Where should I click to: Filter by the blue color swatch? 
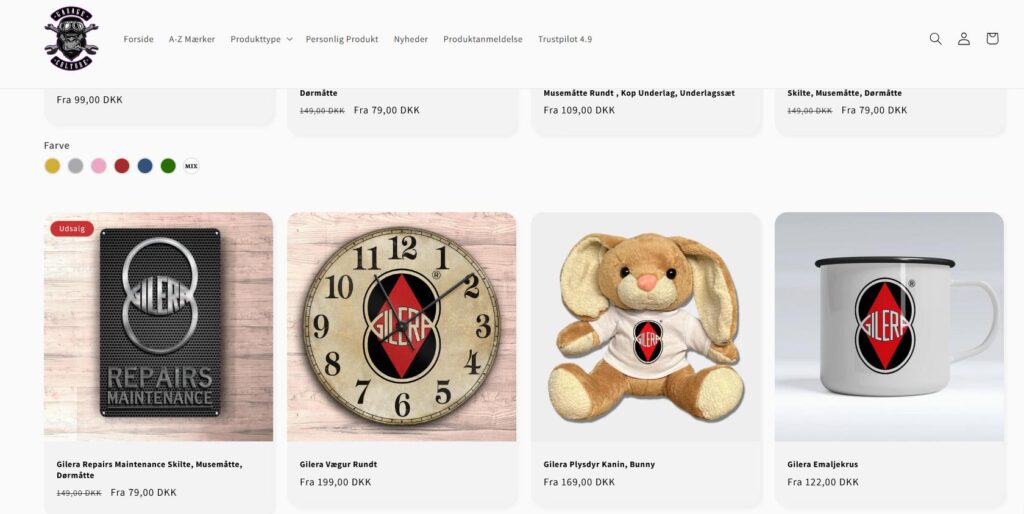[x=145, y=166]
